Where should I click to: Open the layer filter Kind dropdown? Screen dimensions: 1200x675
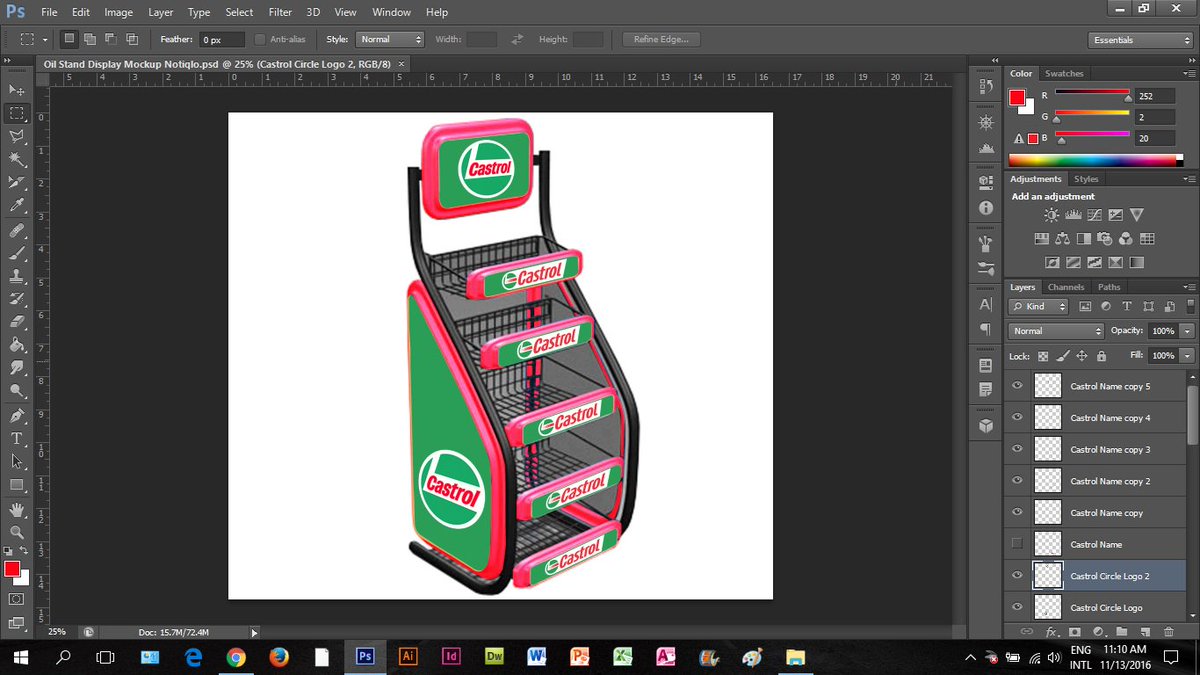(x=1038, y=306)
